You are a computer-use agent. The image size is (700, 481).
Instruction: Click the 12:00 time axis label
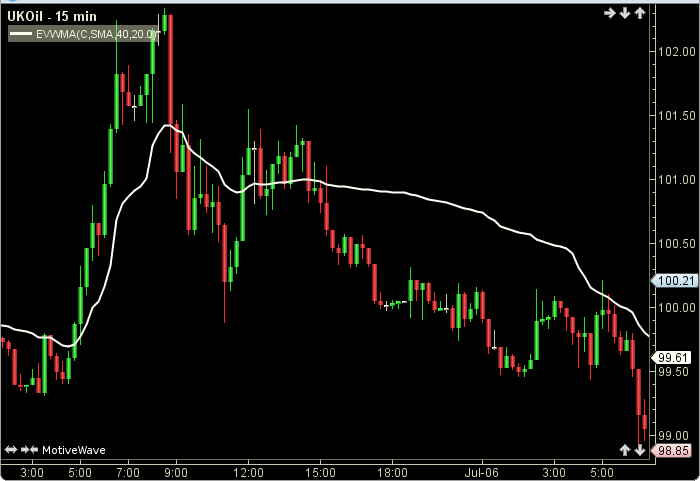pyautogui.click(x=248, y=473)
